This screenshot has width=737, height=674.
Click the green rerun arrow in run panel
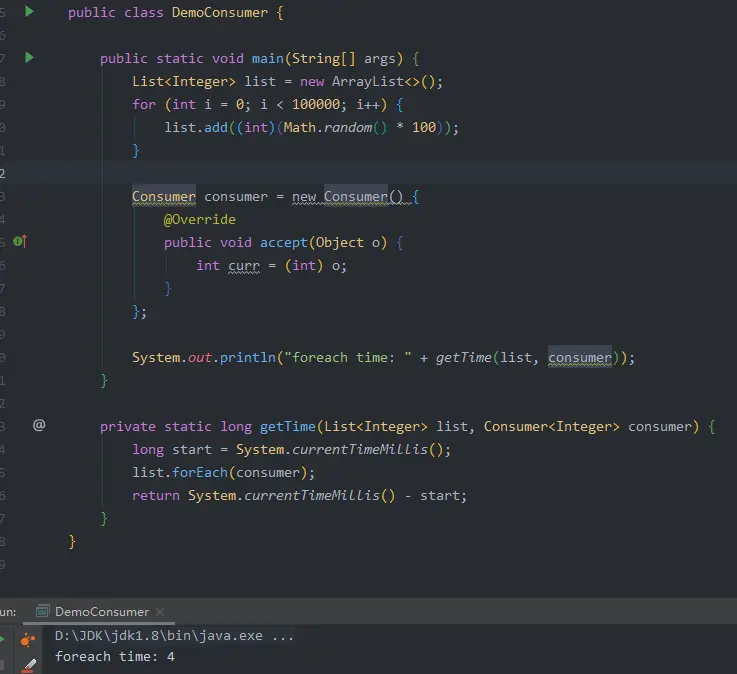pyautogui.click(x=2, y=639)
